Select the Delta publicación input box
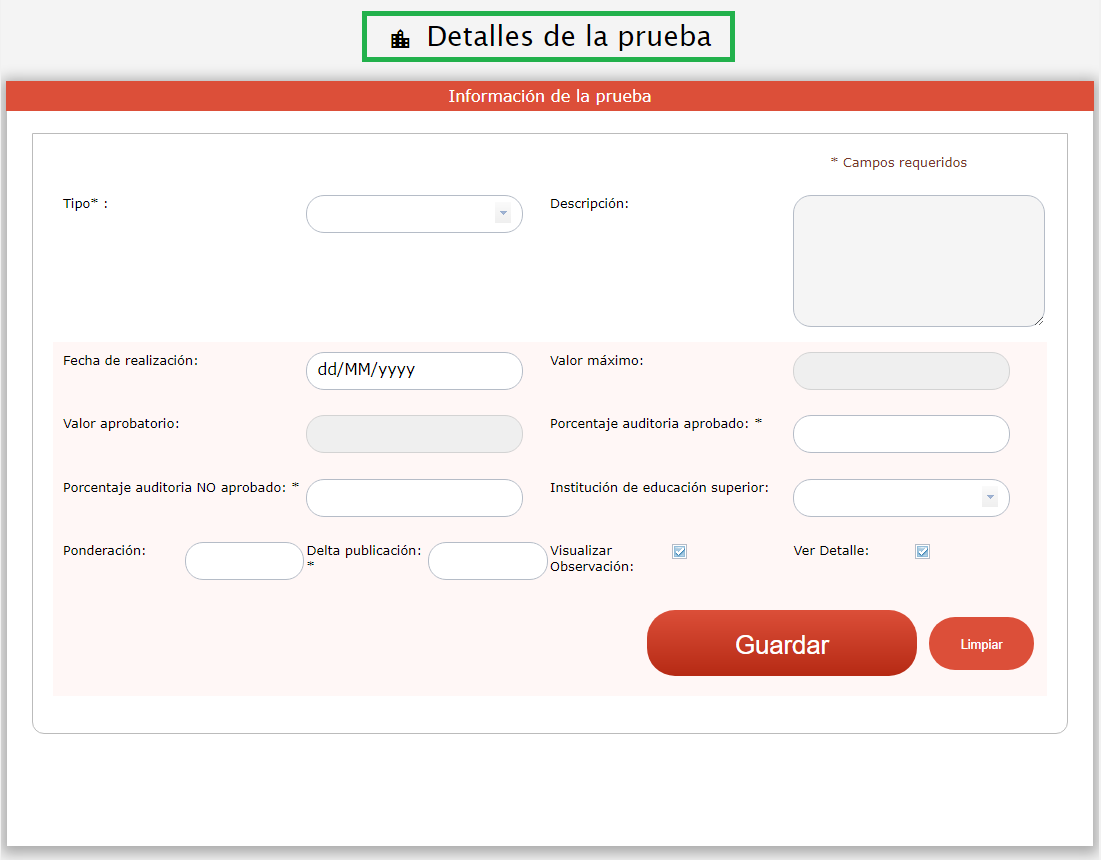Viewport: 1101px width, 860px height. click(x=487, y=561)
